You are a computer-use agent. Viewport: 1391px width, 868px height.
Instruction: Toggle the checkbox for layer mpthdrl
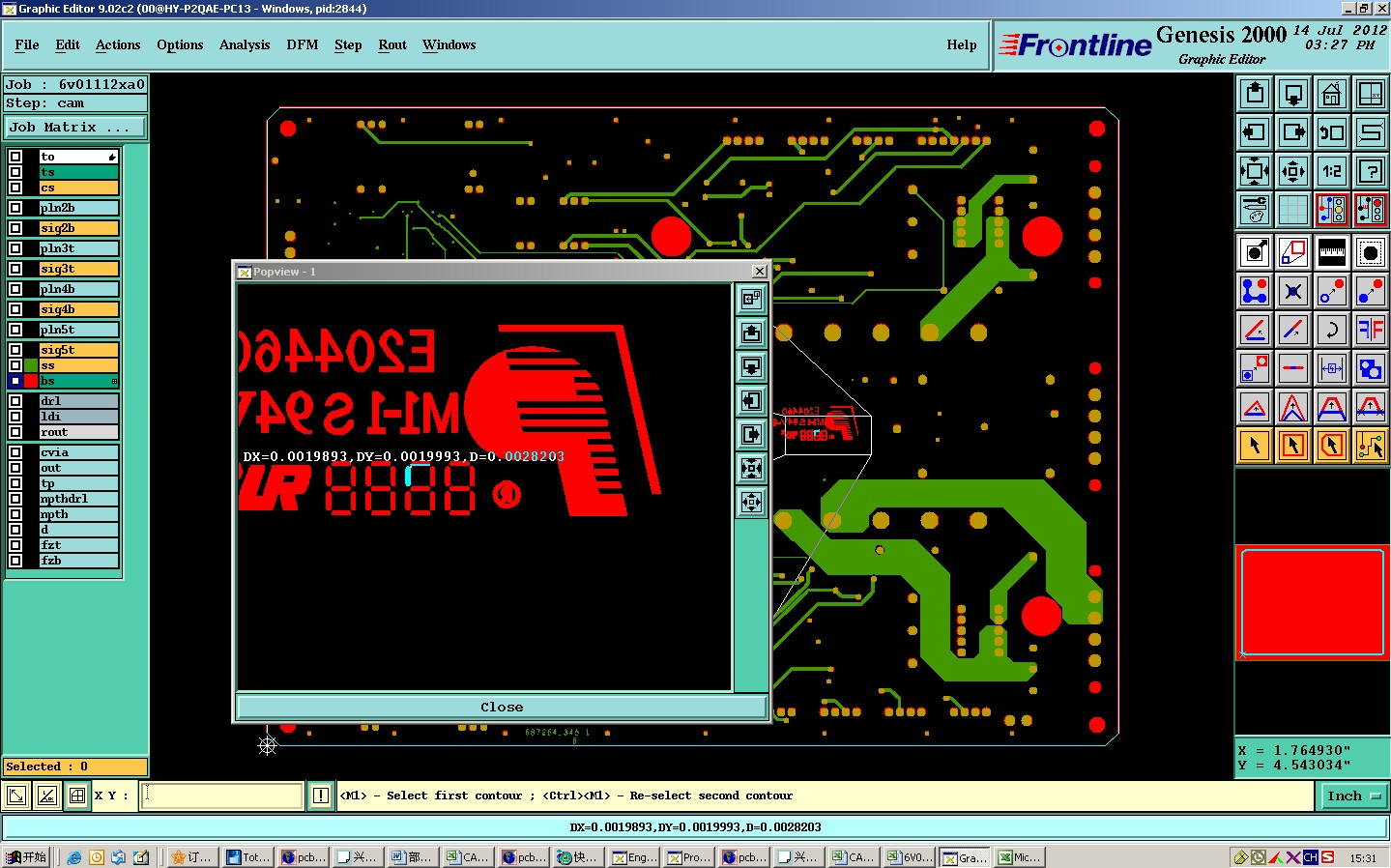tap(15, 499)
